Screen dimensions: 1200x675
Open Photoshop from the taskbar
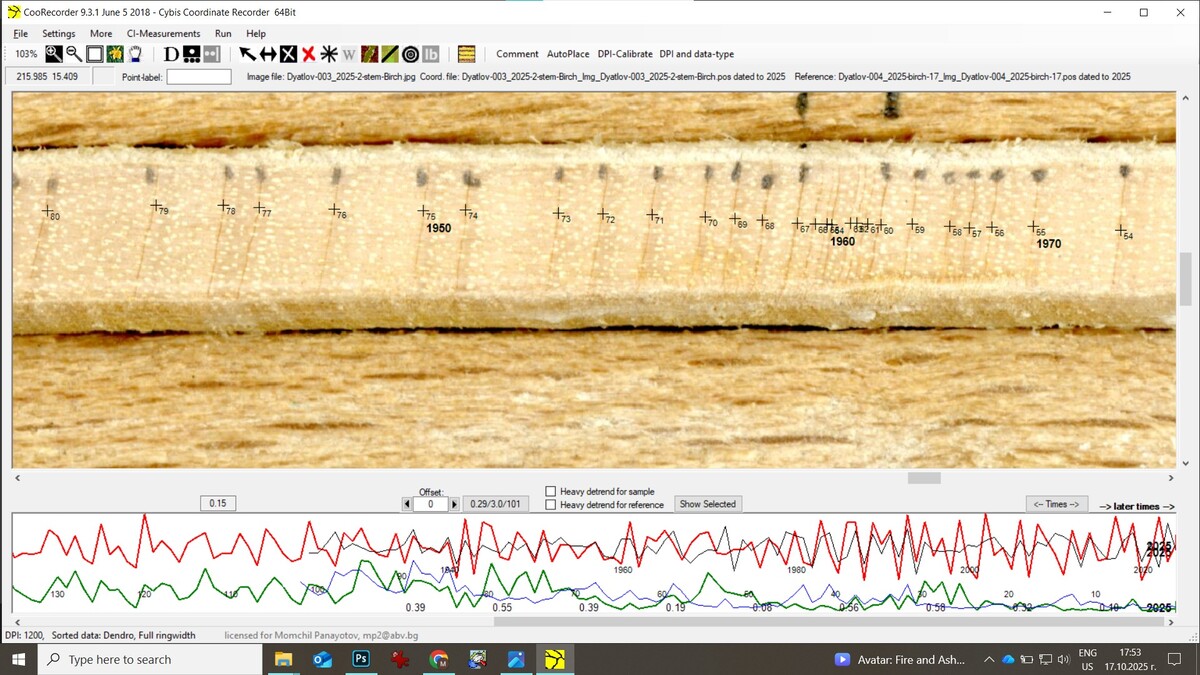click(x=361, y=659)
